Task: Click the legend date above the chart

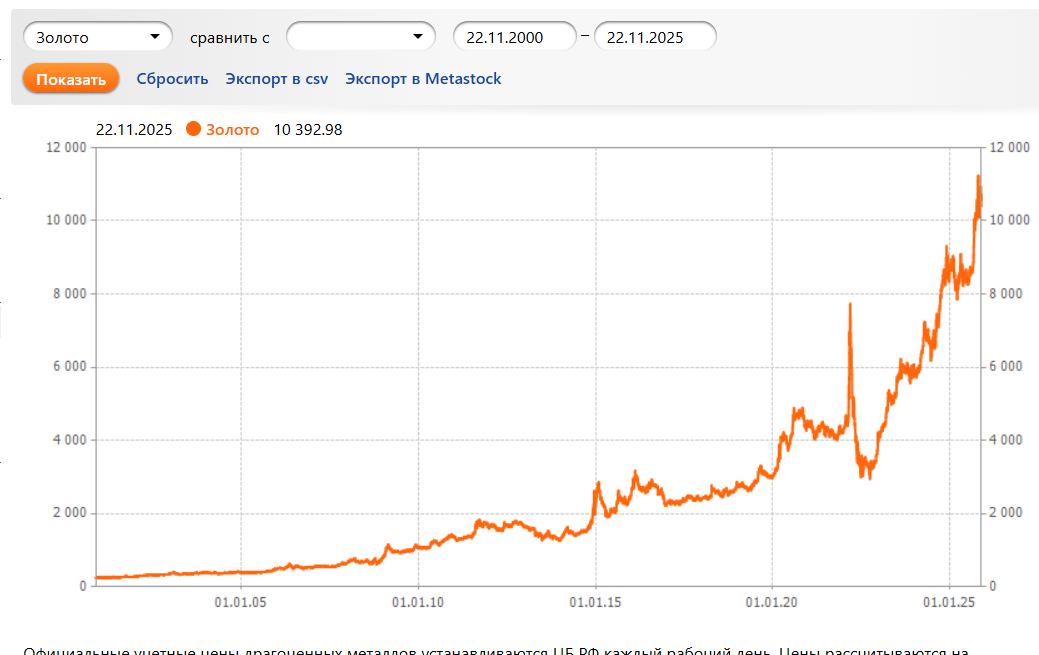Action: click(x=134, y=129)
